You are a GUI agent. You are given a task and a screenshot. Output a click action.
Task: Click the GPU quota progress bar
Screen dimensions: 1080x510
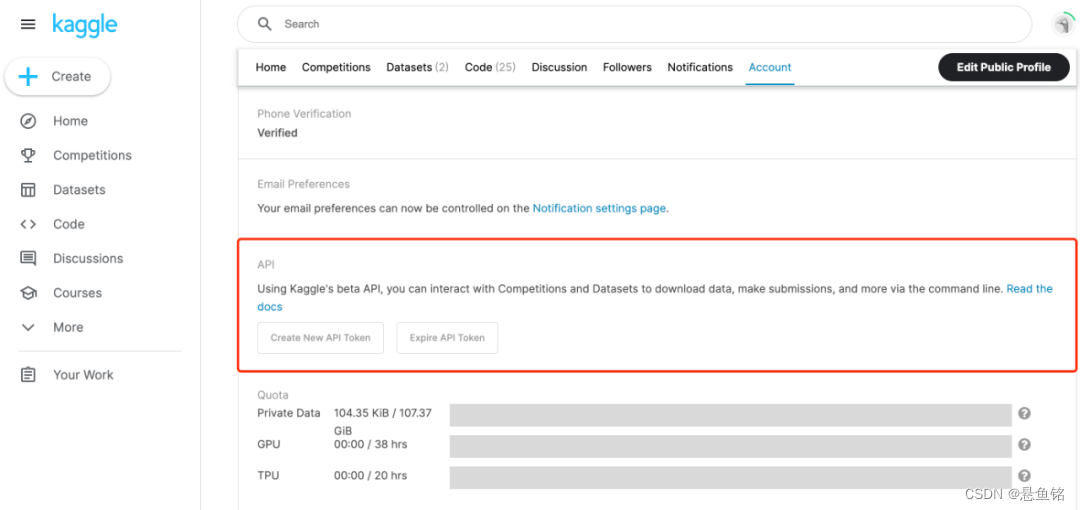click(730, 445)
